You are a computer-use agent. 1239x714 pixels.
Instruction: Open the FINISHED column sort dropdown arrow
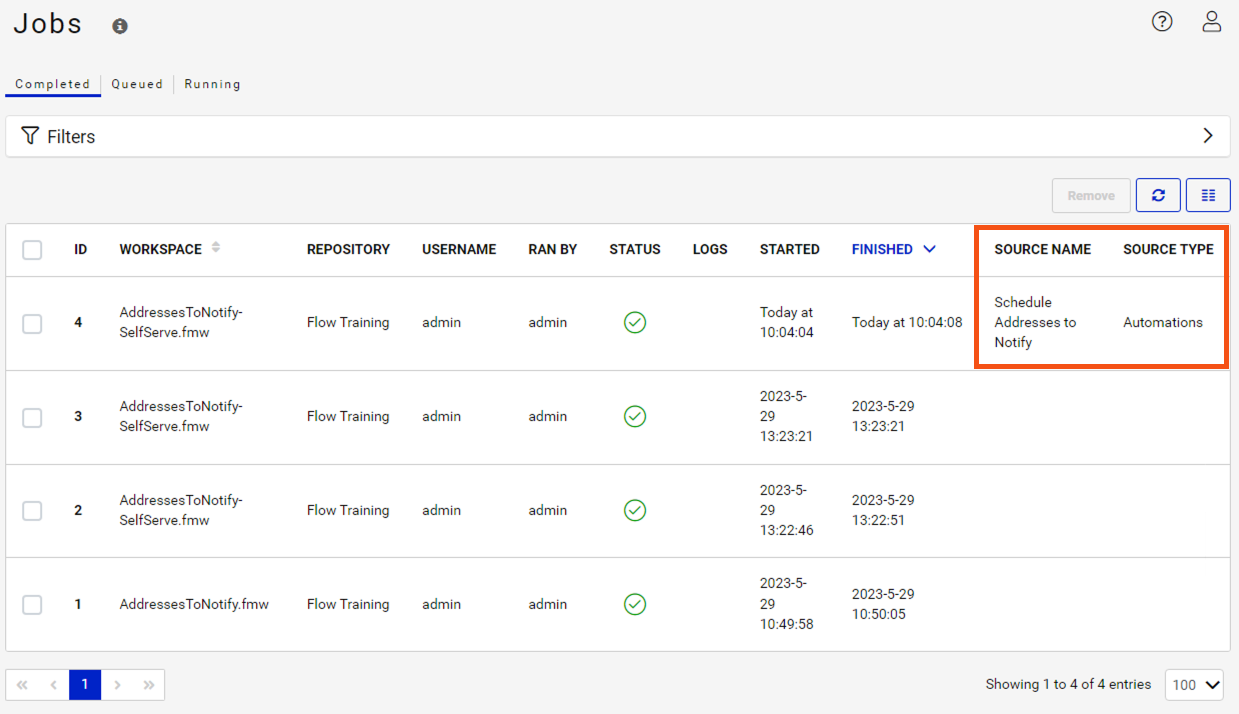[x=930, y=249]
